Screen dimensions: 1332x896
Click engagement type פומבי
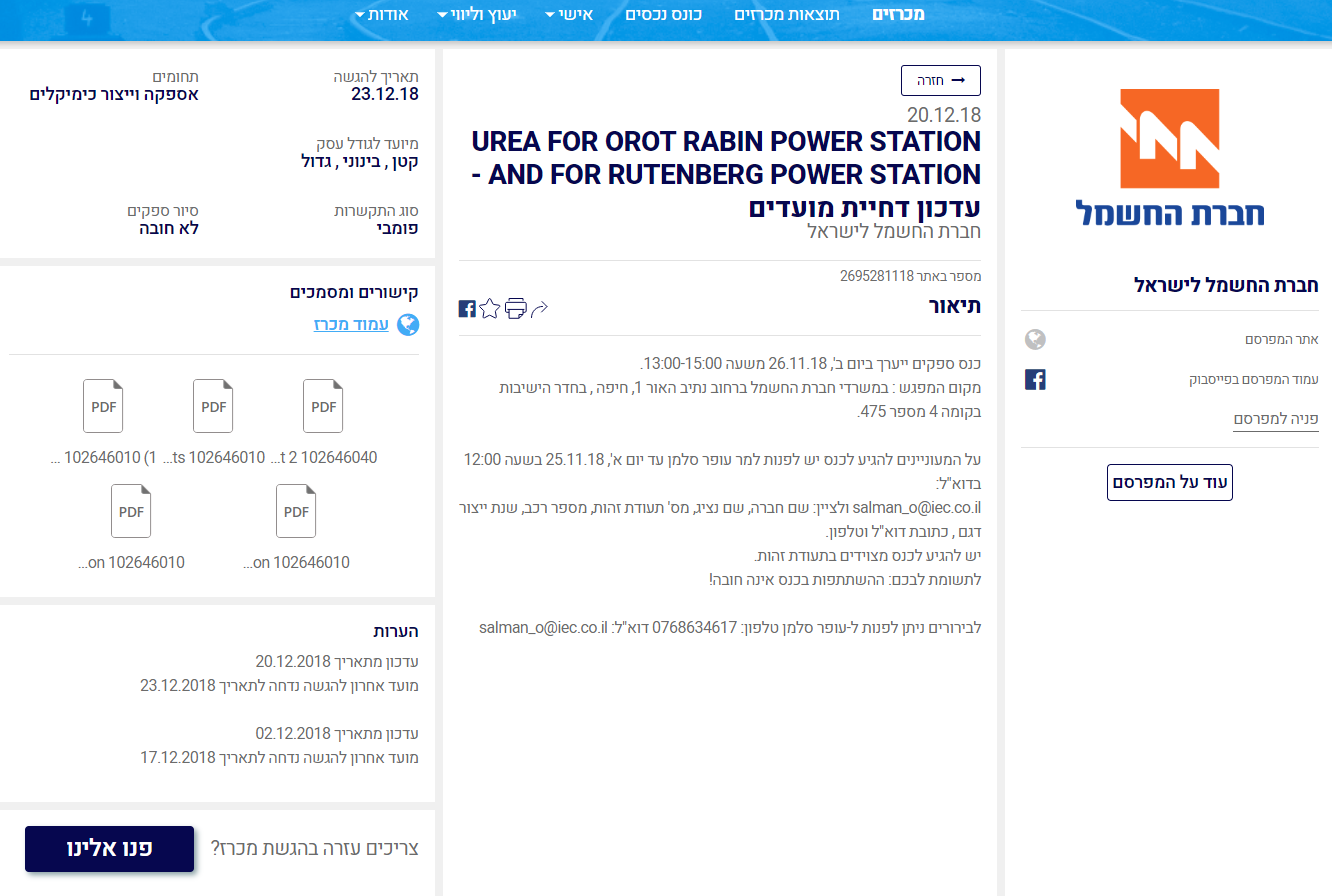click(x=399, y=228)
